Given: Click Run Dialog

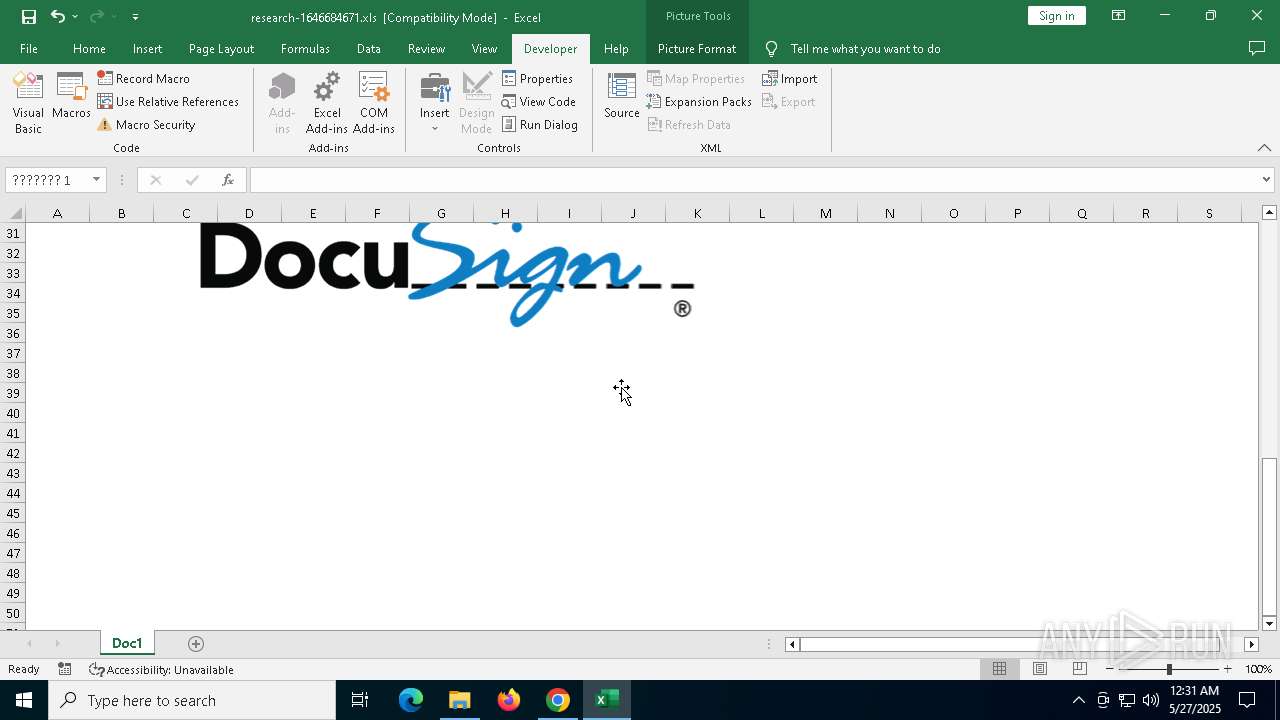Looking at the screenshot, I should (x=540, y=124).
